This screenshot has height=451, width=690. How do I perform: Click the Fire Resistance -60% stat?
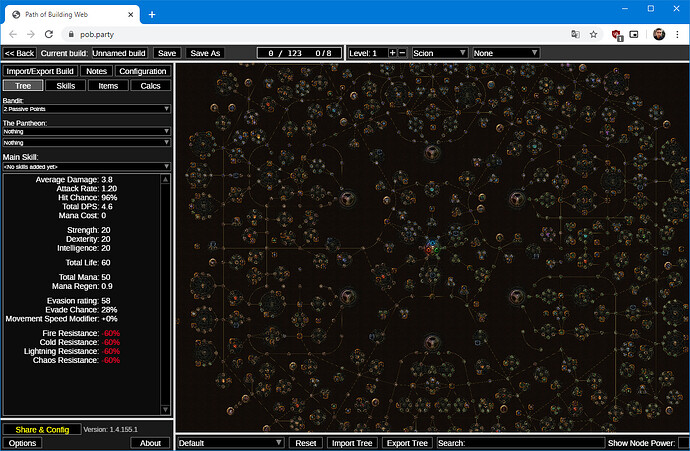pos(81,333)
